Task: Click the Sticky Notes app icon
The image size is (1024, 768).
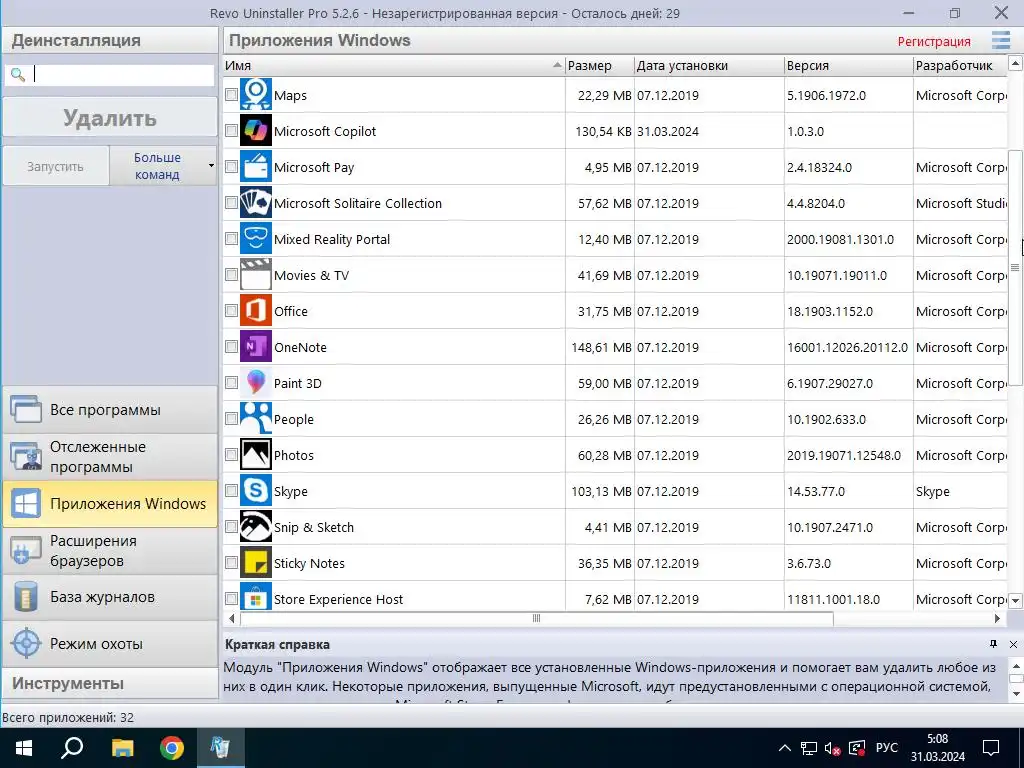Action: coord(255,562)
